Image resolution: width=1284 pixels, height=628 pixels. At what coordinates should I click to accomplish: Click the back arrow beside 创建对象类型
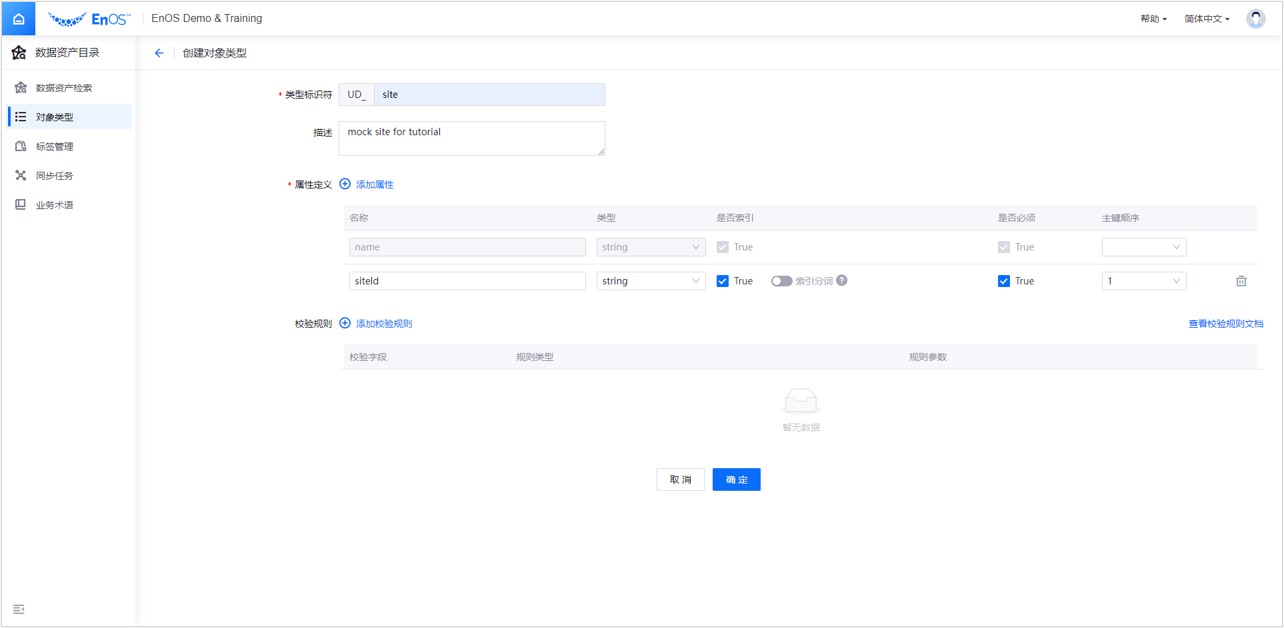158,52
